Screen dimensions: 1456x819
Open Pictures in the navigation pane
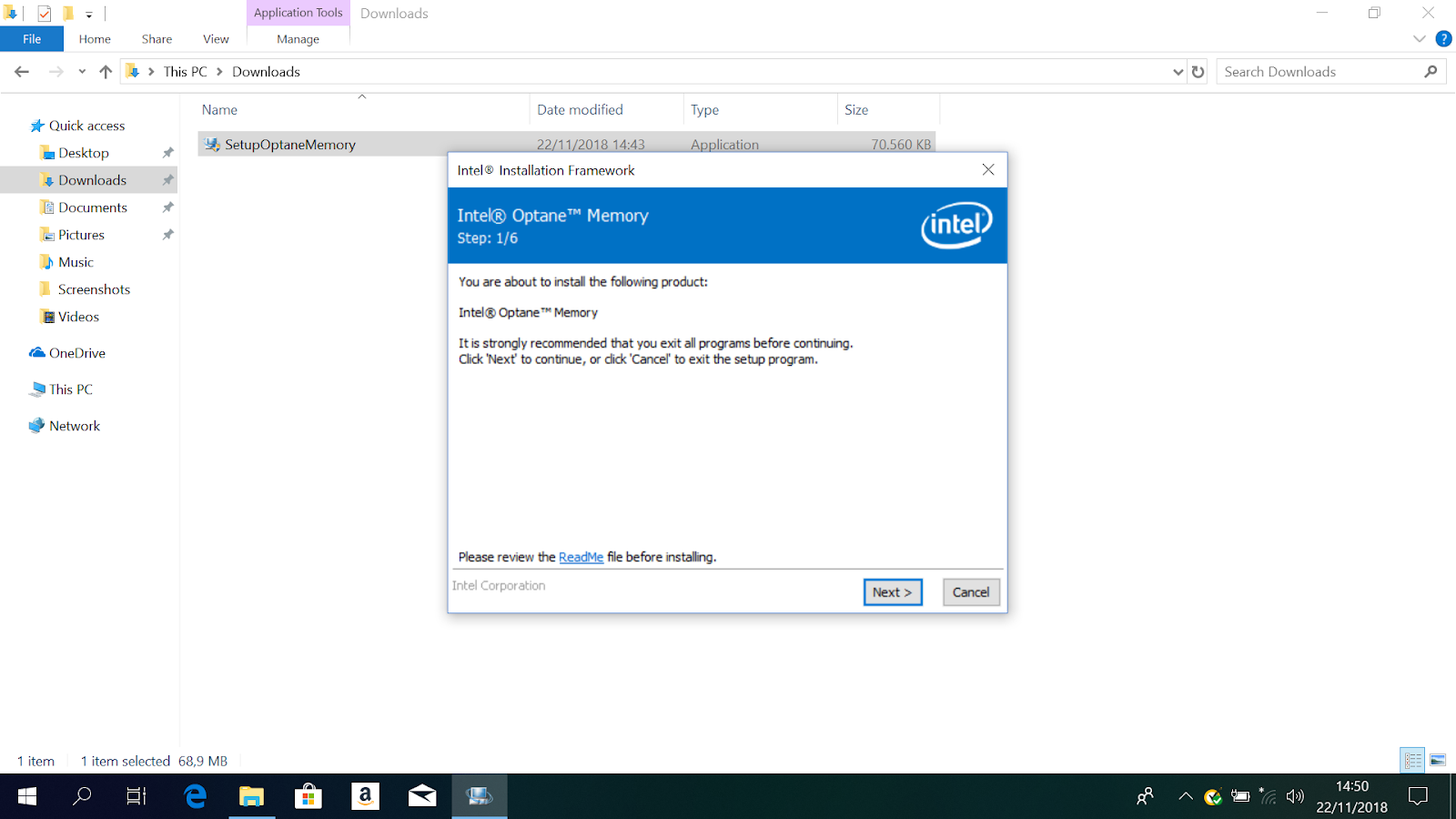click(x=81, y=235)
